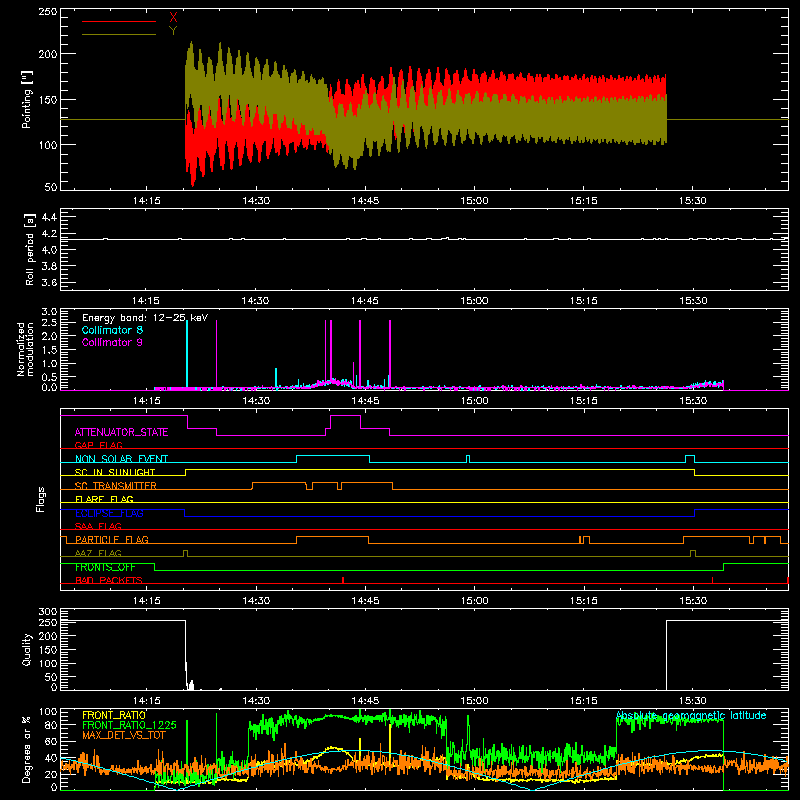Select the olive Y legend line sample

(x=119, y=34)
